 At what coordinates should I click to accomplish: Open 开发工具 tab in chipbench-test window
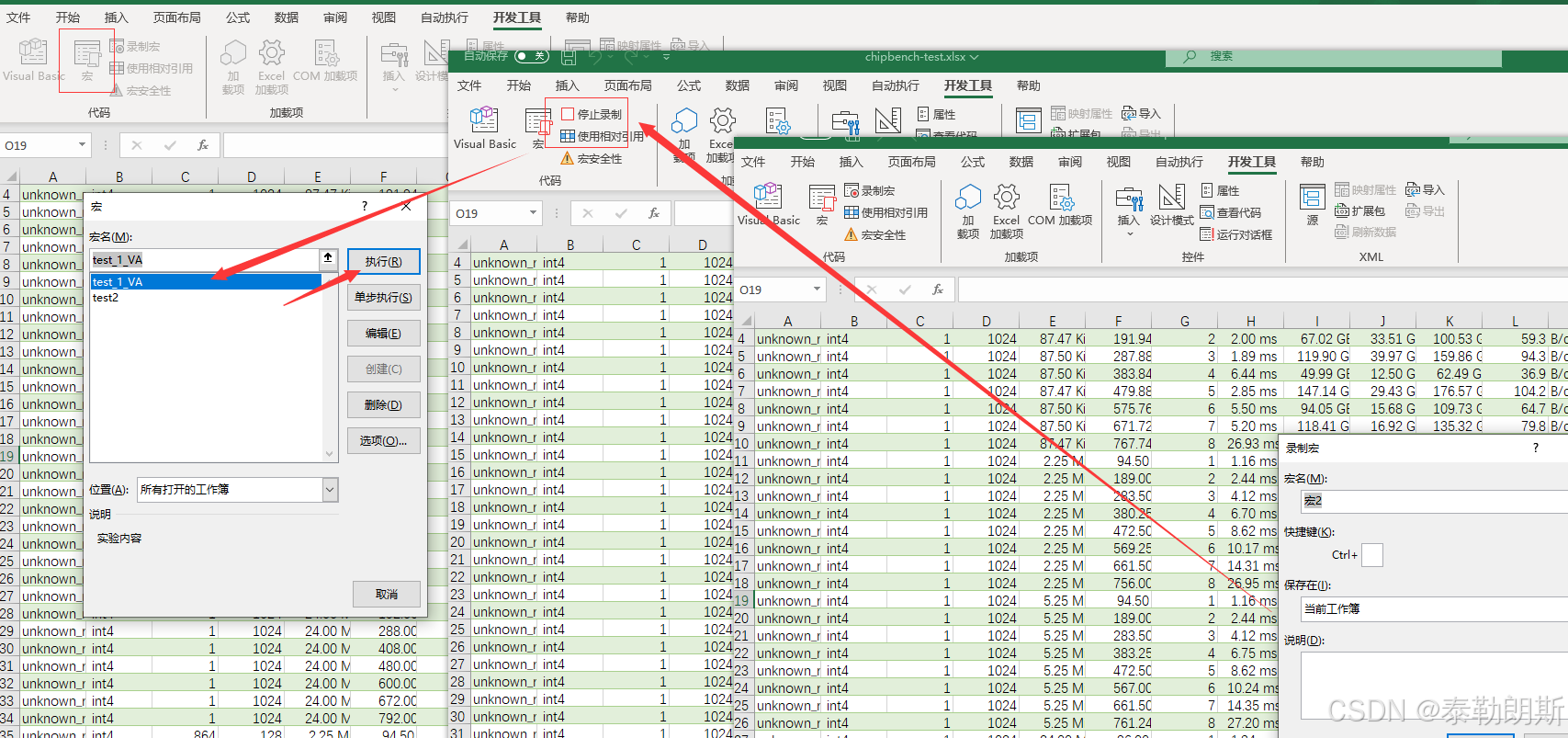click(x=968, y=85)
